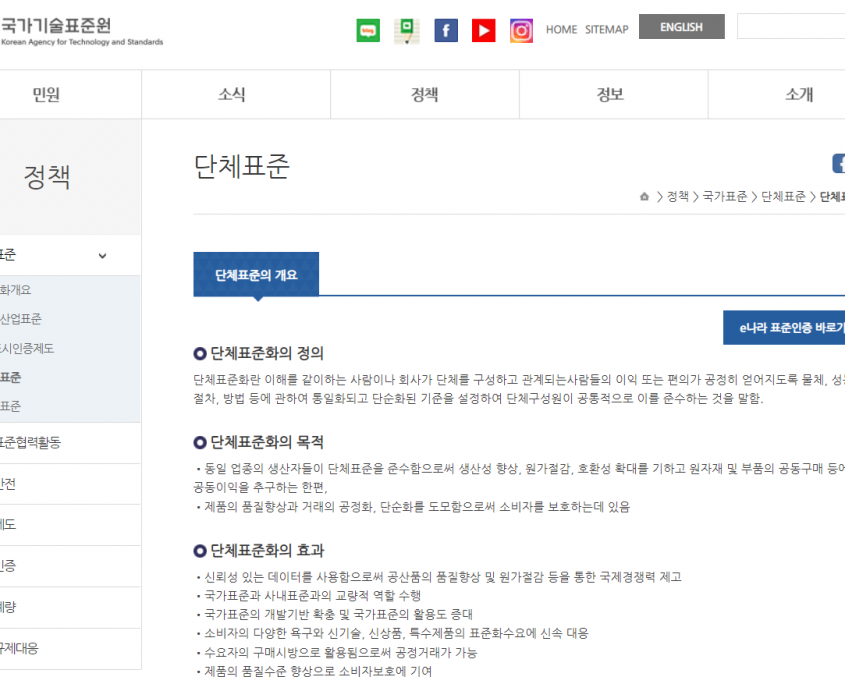Select the 단체표준의 개요 tab
The image size is (845, 684).
tap(256, 275)
